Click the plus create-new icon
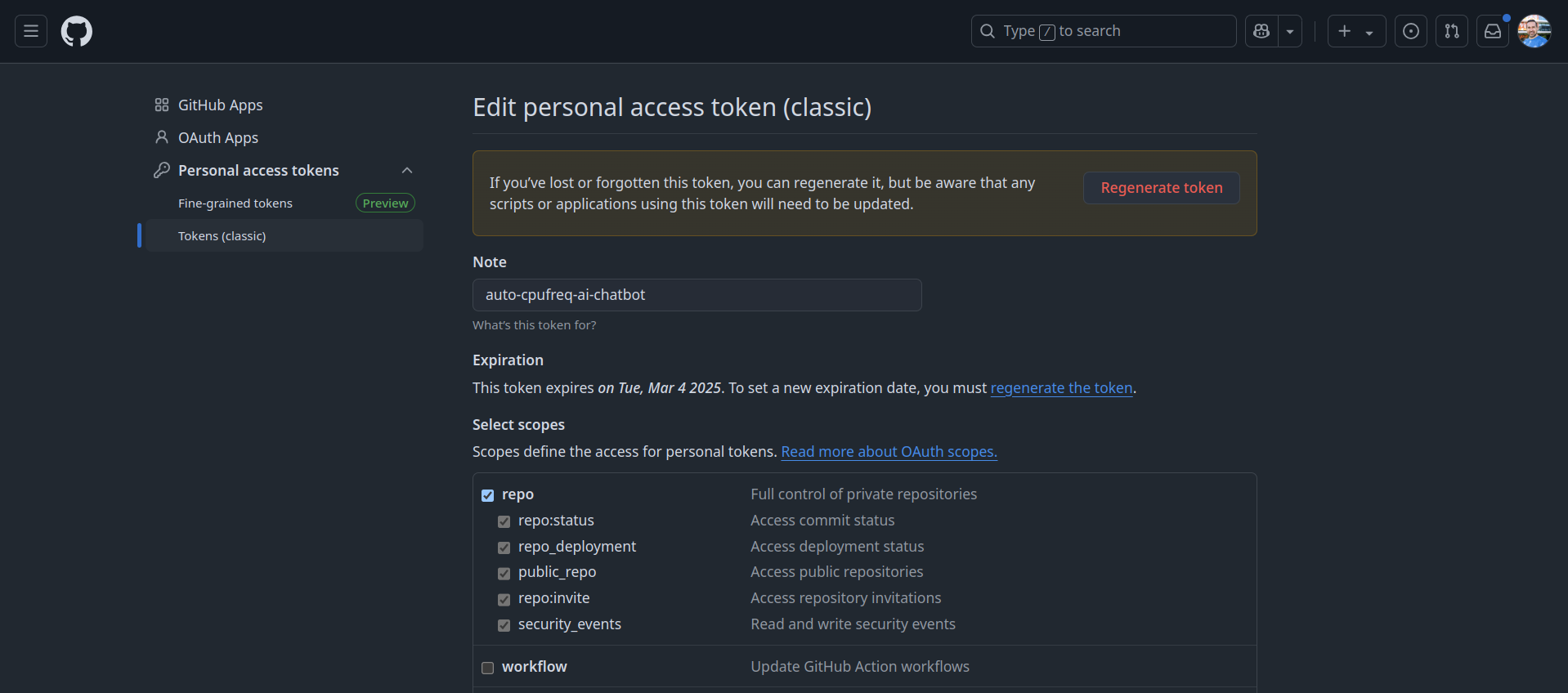Image resolution: width=1568 pixels, height=693 pixels. (x=1345, y=31)
